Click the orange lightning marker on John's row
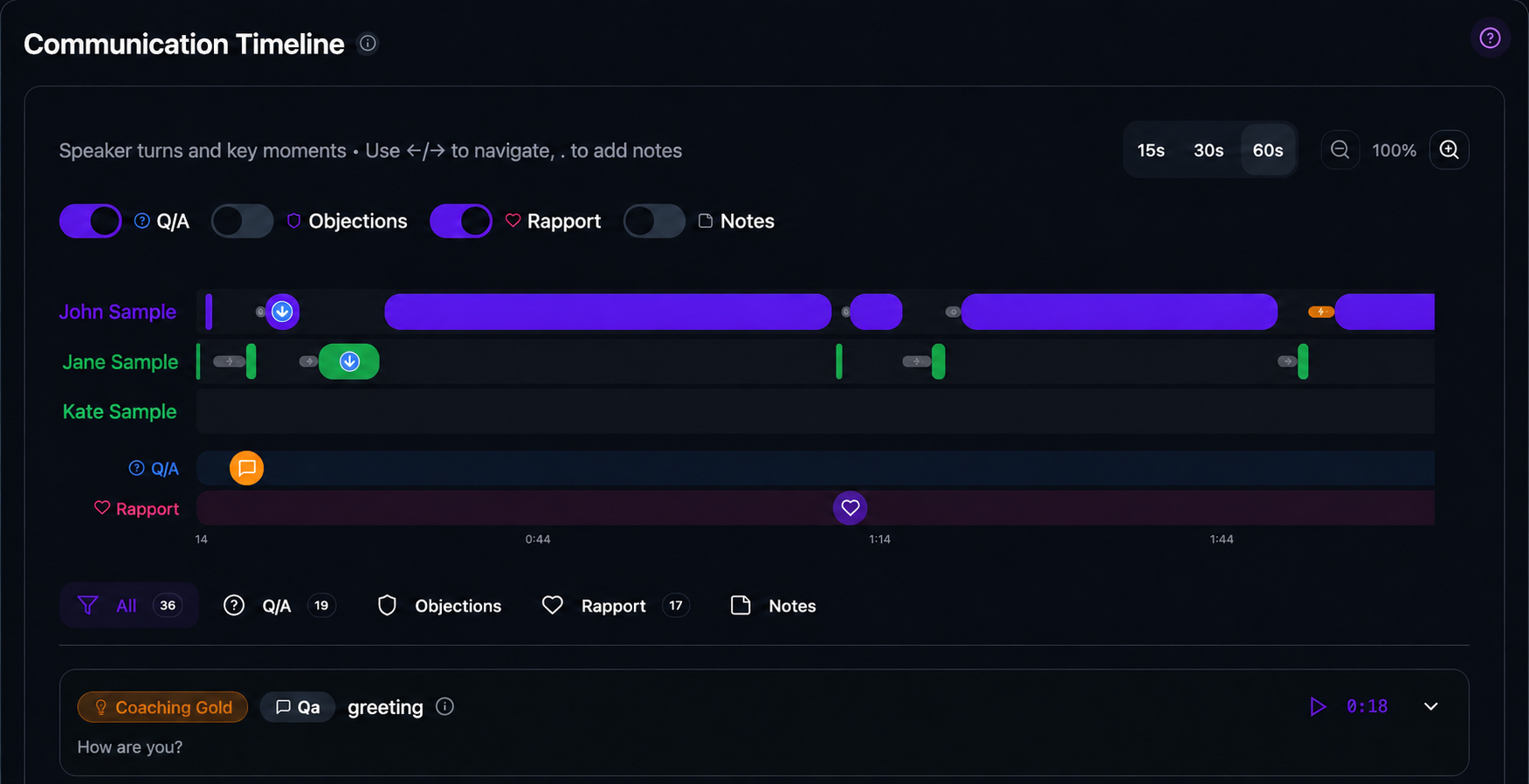 tap(1321, 312)
